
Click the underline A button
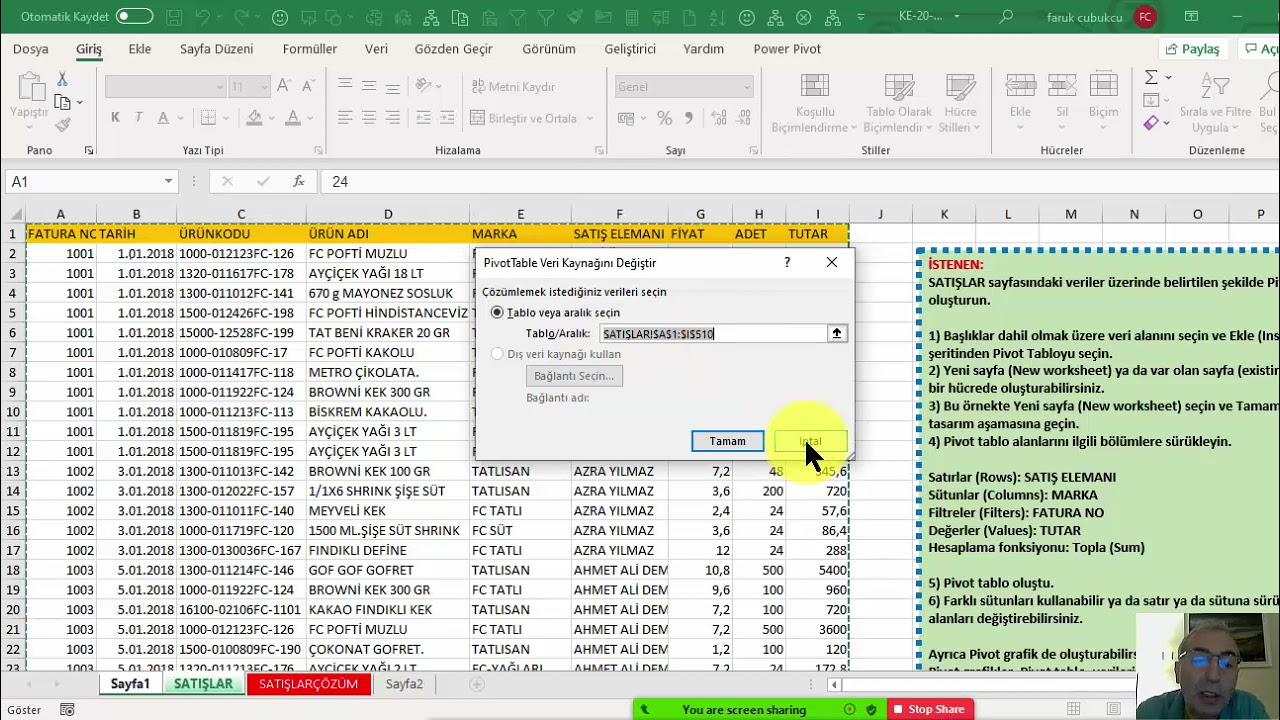pyautogui.click(x=163, y=118)
